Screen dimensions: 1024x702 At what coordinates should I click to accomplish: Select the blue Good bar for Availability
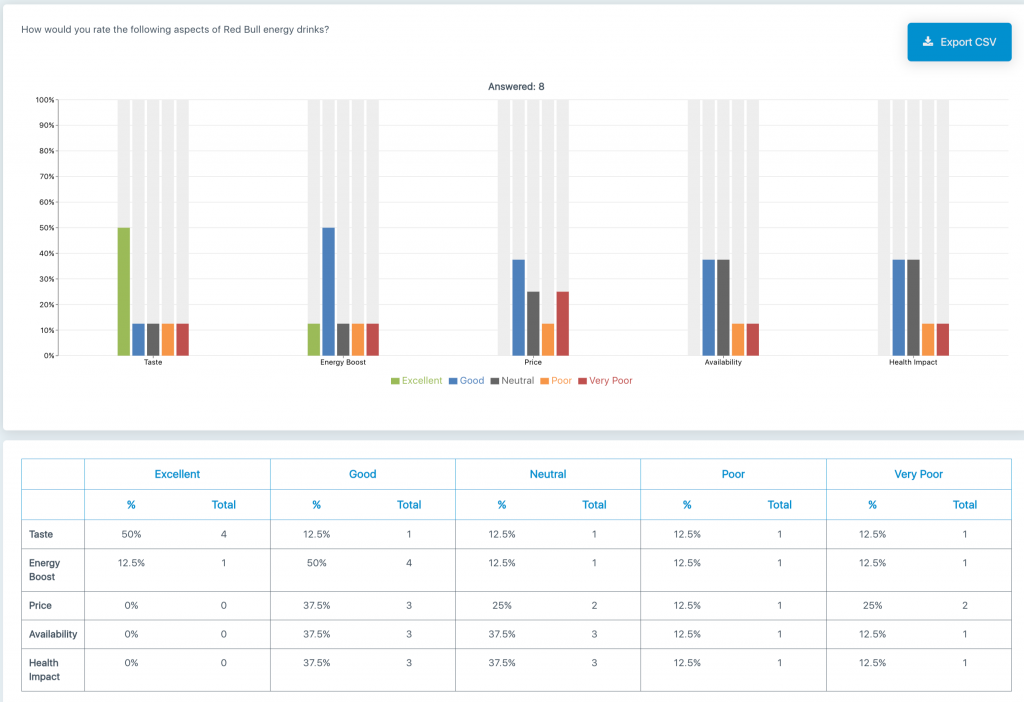[x=709, y=308]
